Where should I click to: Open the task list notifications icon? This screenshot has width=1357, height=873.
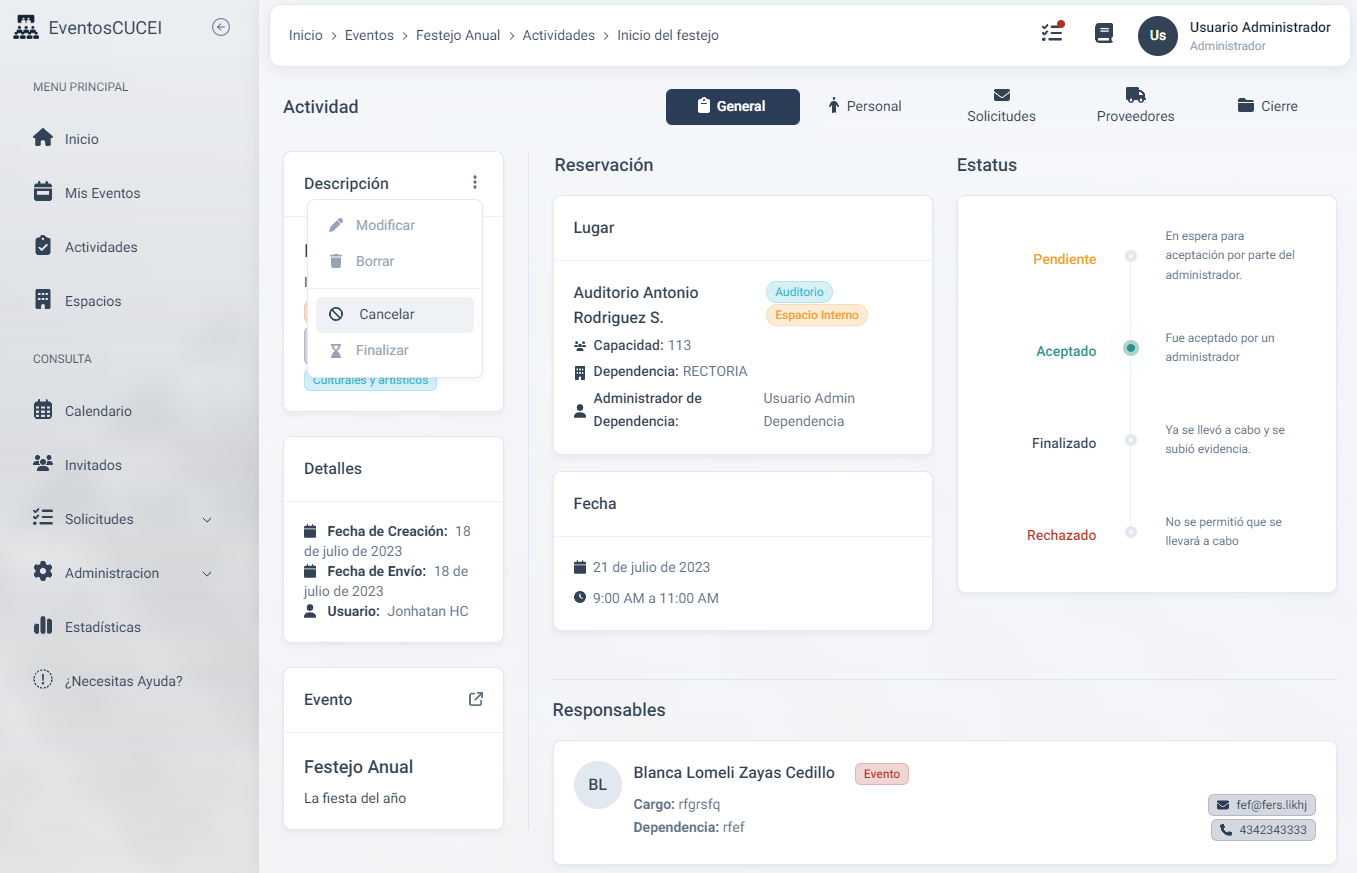pos(1051,33)
